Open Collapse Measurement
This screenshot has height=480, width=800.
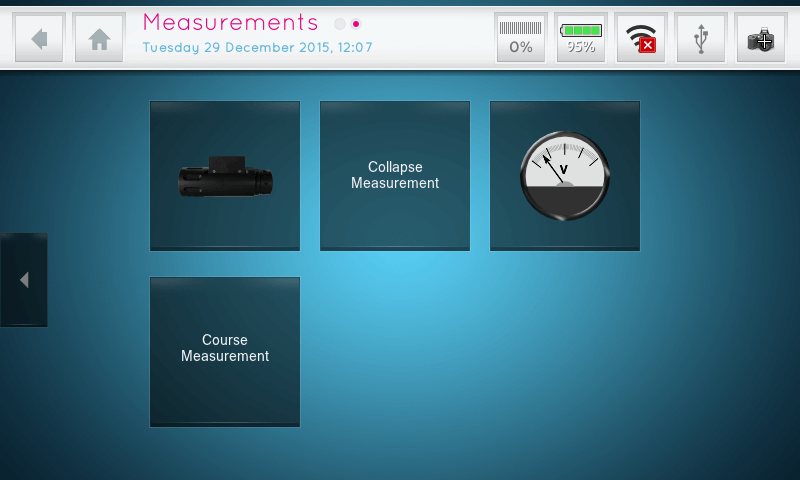pos(395,176)
